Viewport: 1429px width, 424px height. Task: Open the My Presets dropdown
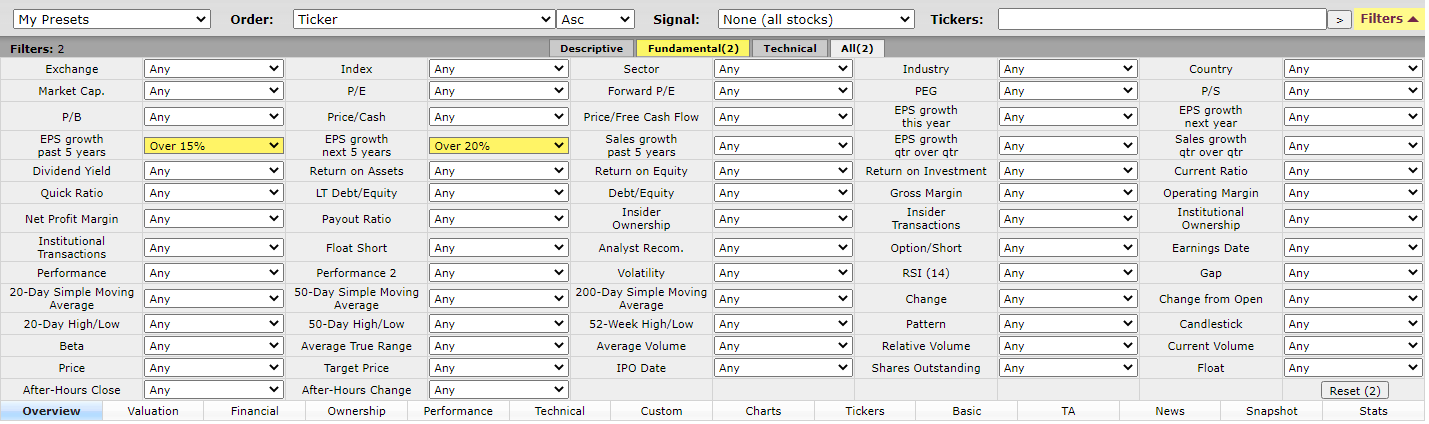[111, 20]
